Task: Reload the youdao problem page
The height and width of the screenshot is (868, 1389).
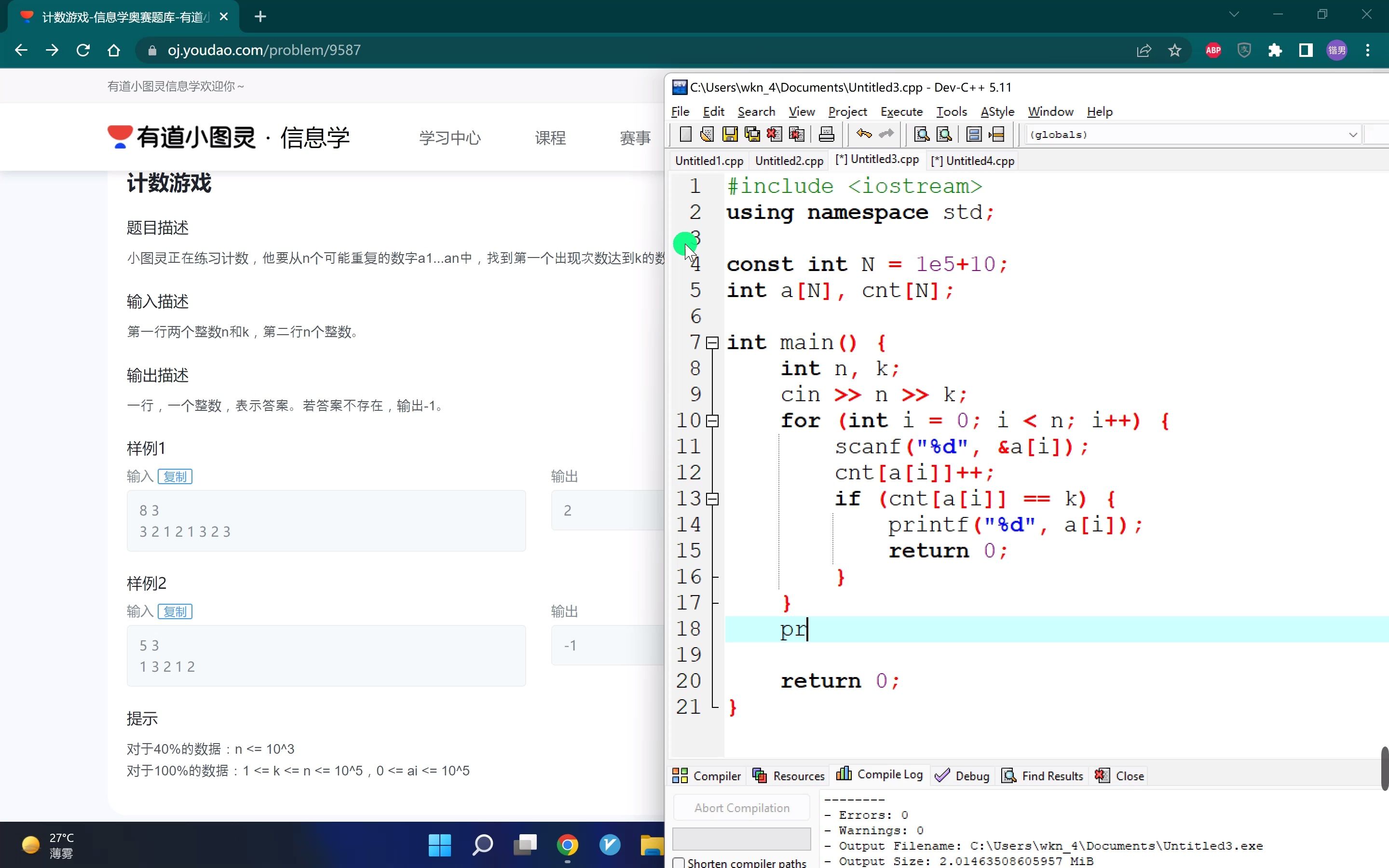Action: coord(83,50)
